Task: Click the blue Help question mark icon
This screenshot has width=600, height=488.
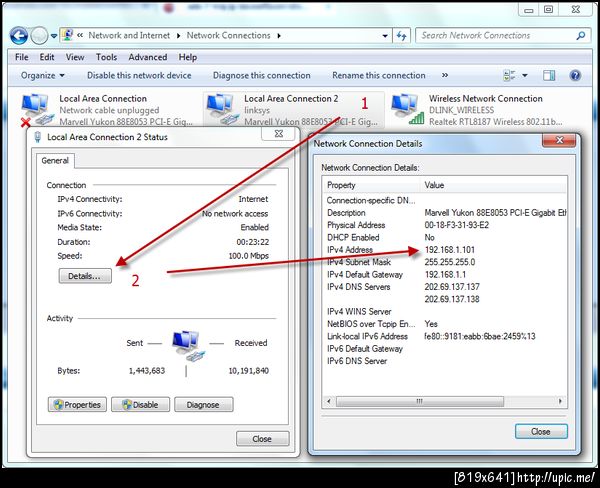Action: pyautogui.click(x=575, y=75)
